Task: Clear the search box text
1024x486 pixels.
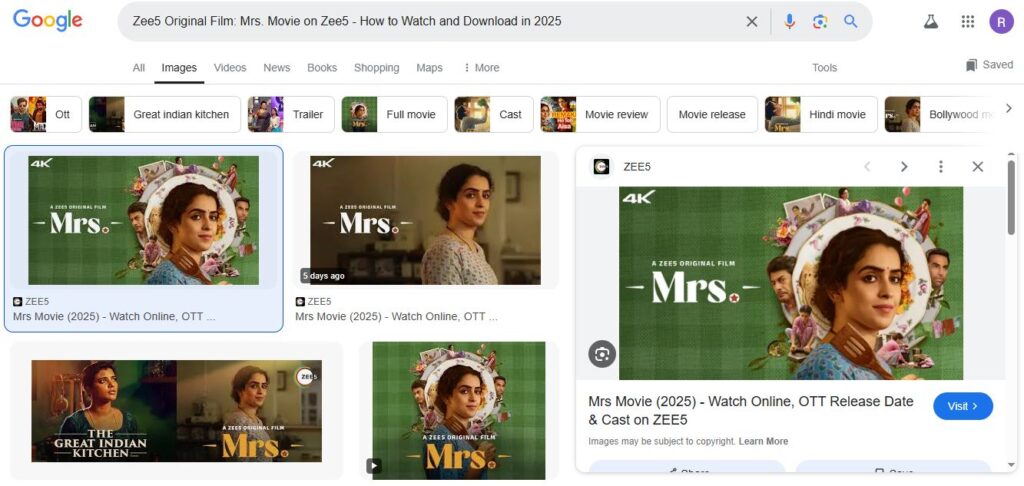Action: [752, 21]
